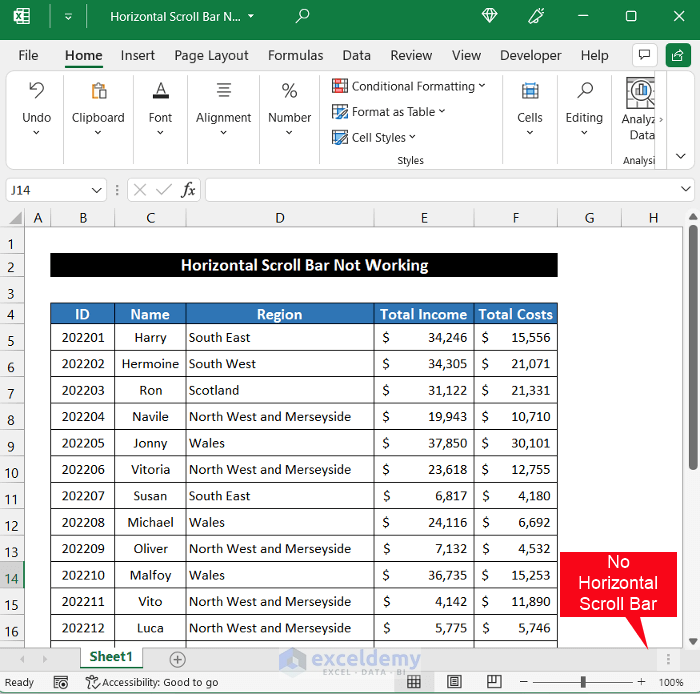Open Accessibility checker in status bar
This screenshot has width=700, height=694.
tap(152, 682)
